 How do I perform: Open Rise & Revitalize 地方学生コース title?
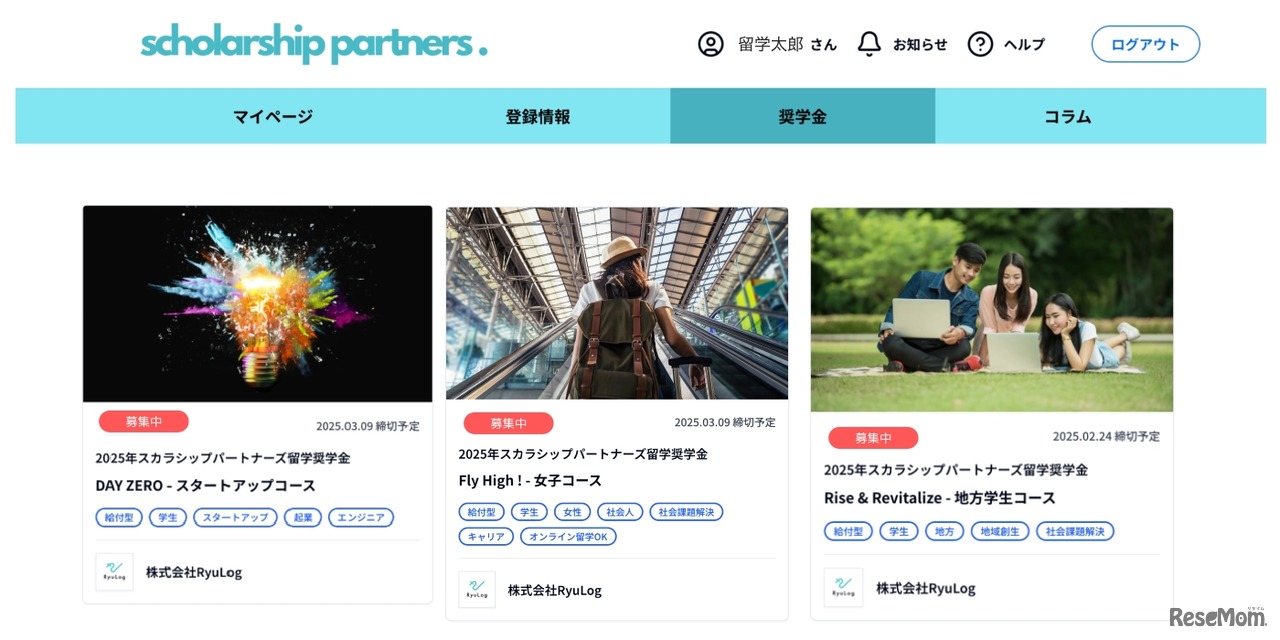940,498
